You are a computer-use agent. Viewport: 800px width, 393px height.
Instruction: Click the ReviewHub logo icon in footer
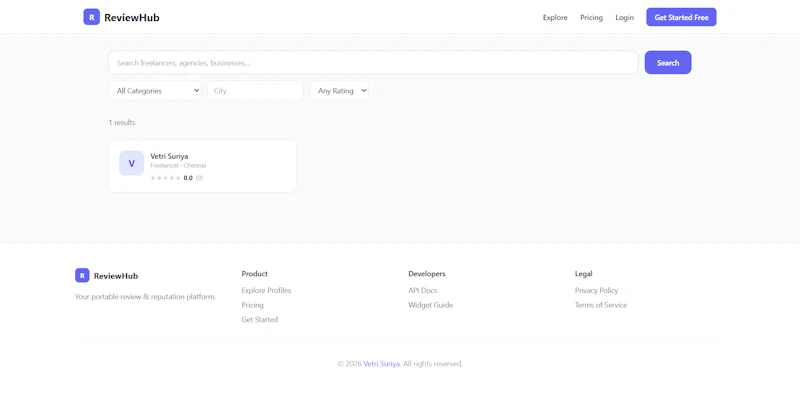coord(82,276)
